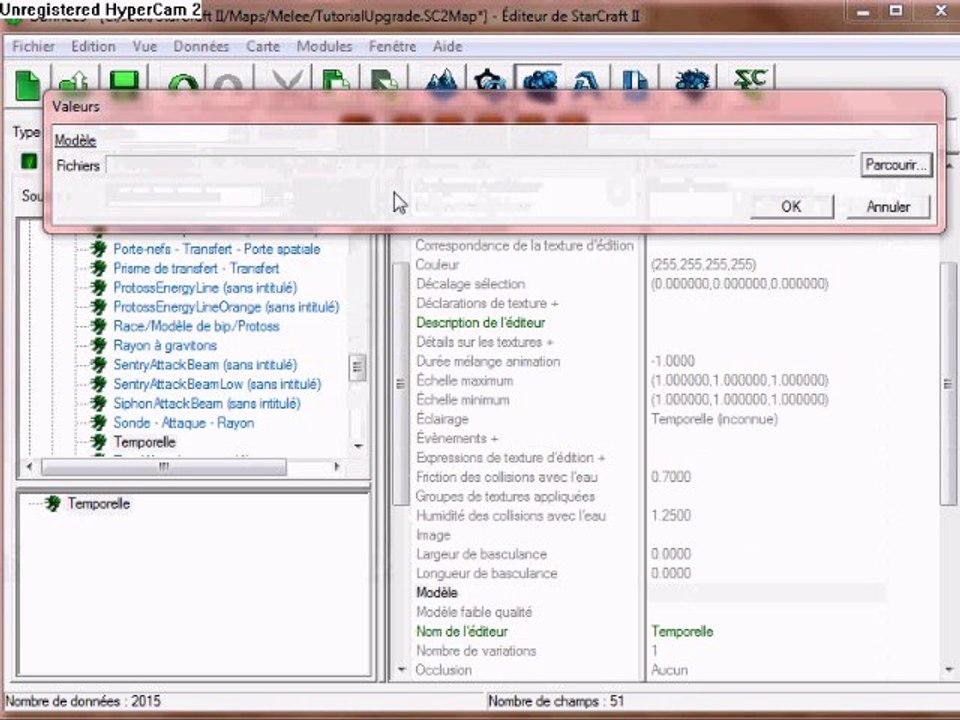The height and width of the screenshot is (720, 960).
Task: Click the dark blue creature toolbar icon
Action: [x=692, y=81]
